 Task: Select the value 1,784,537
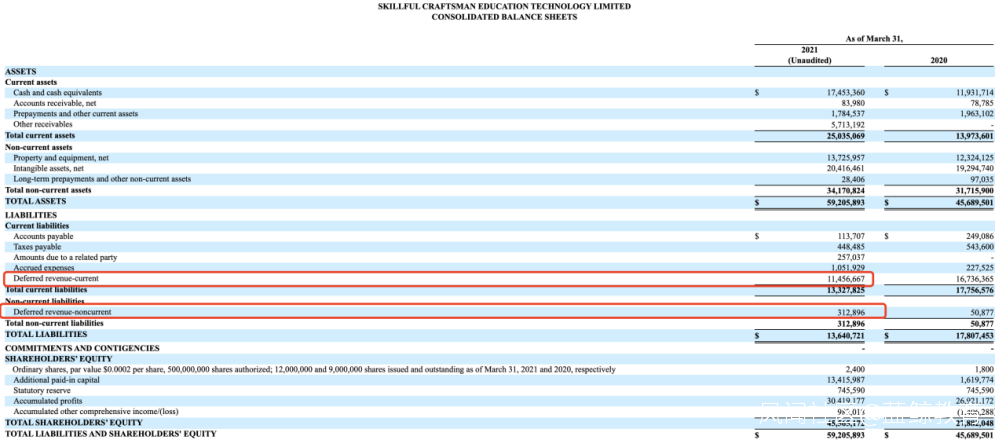click(847, 114)
